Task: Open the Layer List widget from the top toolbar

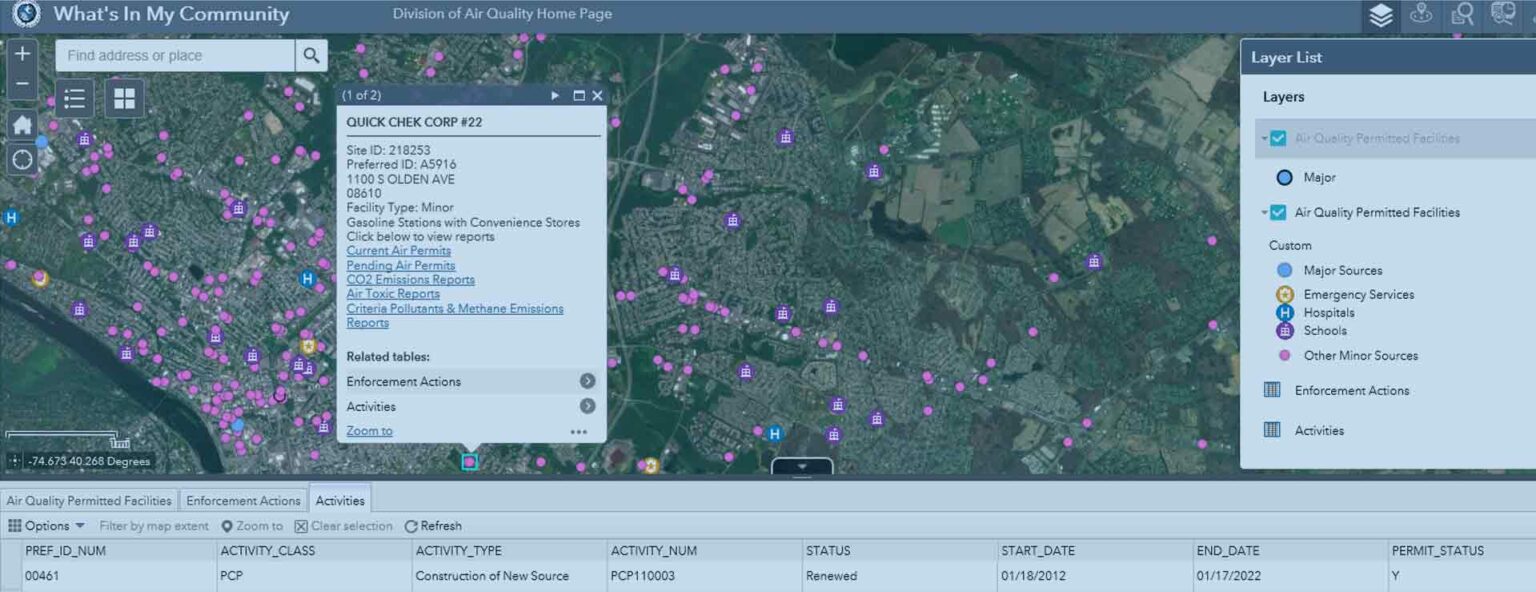Action: [x=1380, y=15]
